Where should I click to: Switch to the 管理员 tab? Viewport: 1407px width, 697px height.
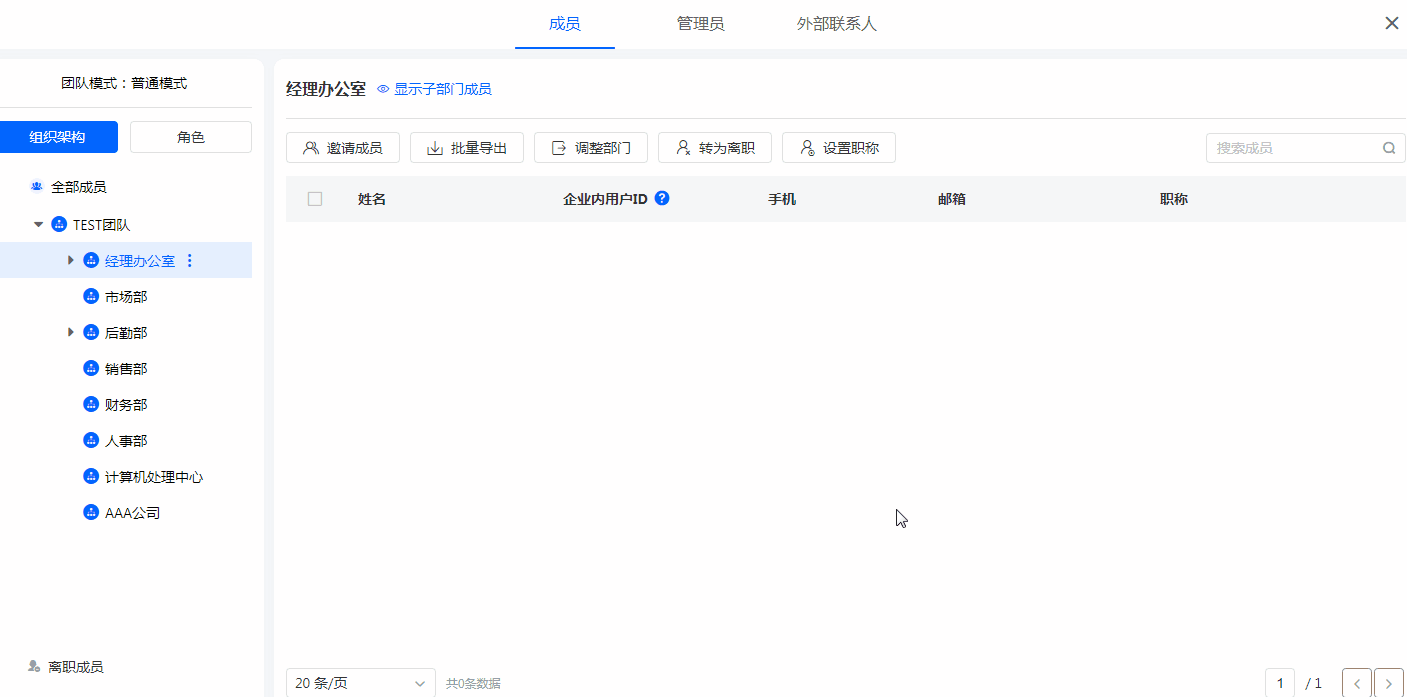coord(700,24)
